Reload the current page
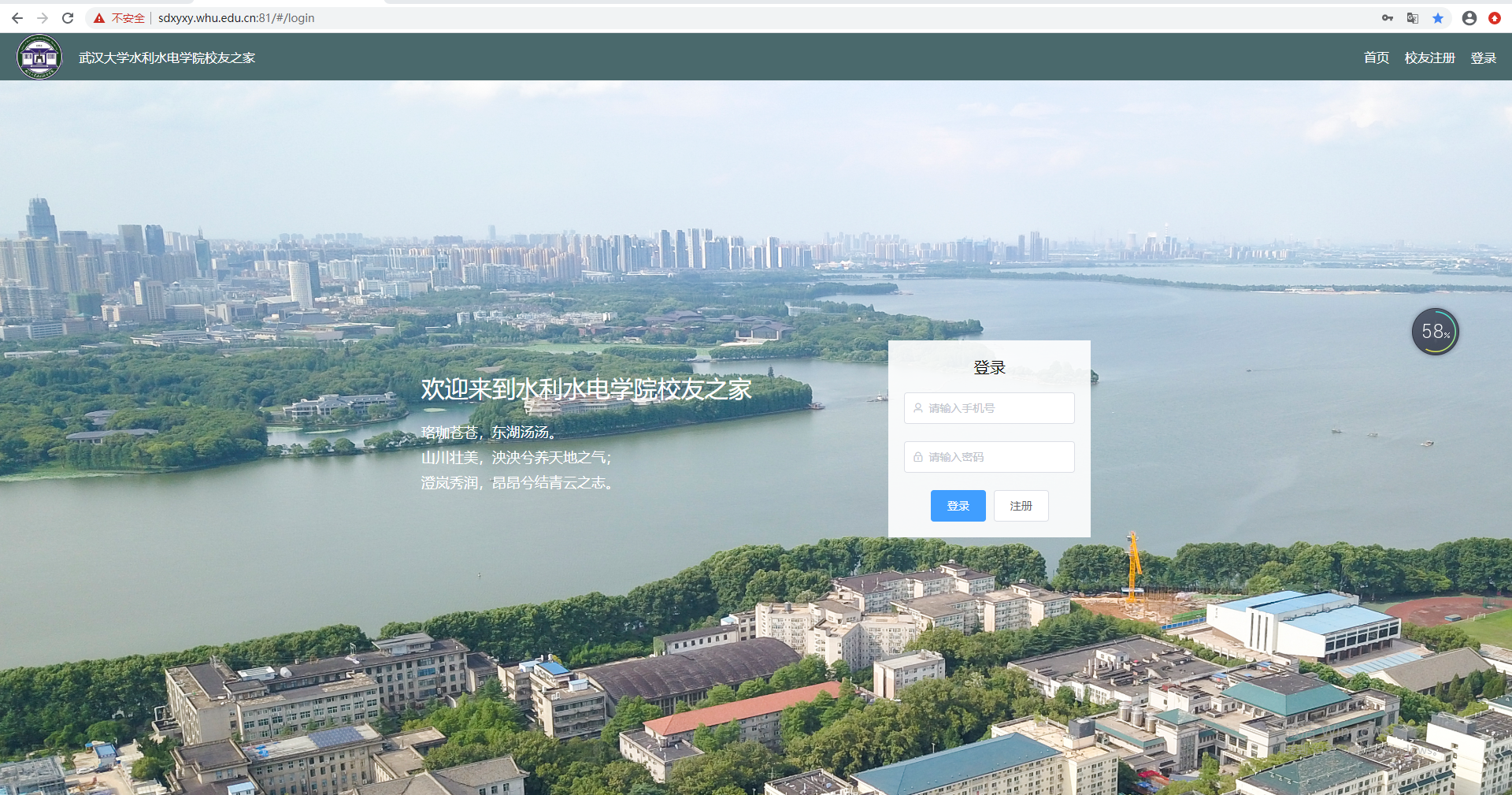 click(x=68, y=18)
